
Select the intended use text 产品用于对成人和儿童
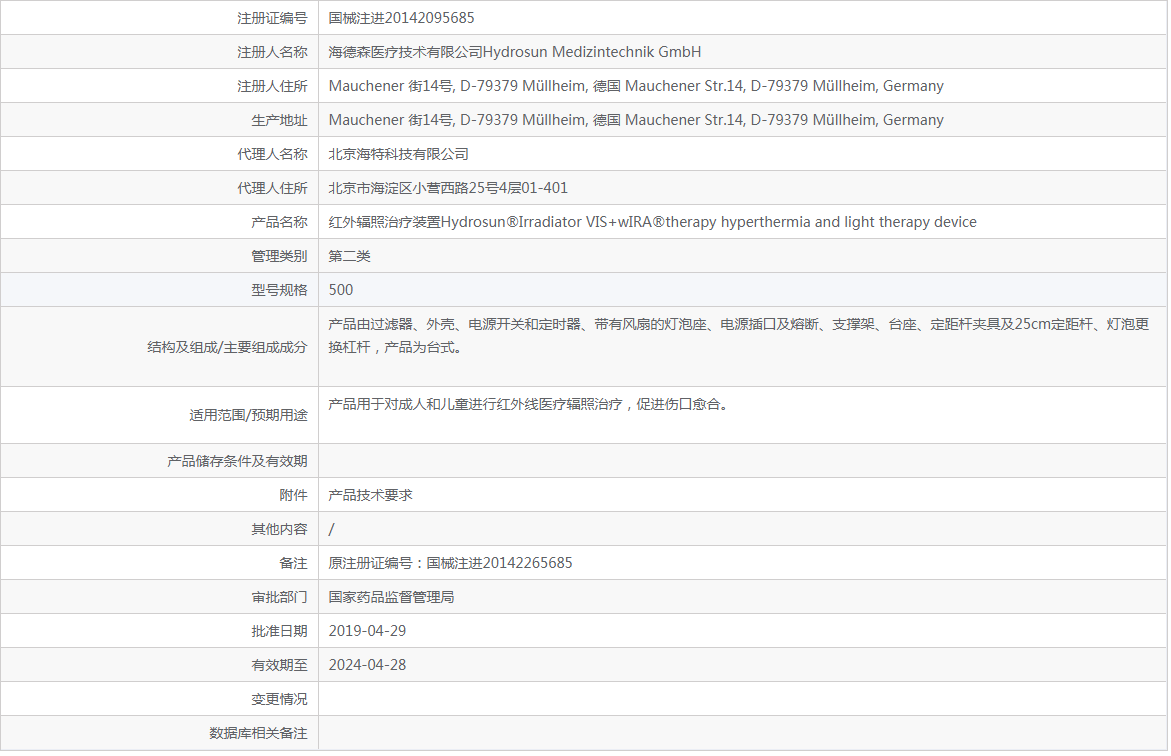click(529, 404)
